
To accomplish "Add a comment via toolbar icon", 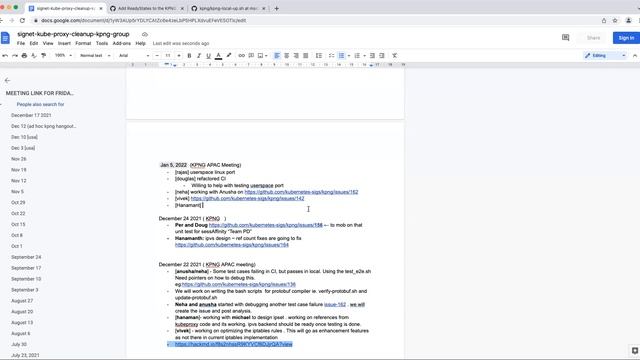I will coord(251,56).
